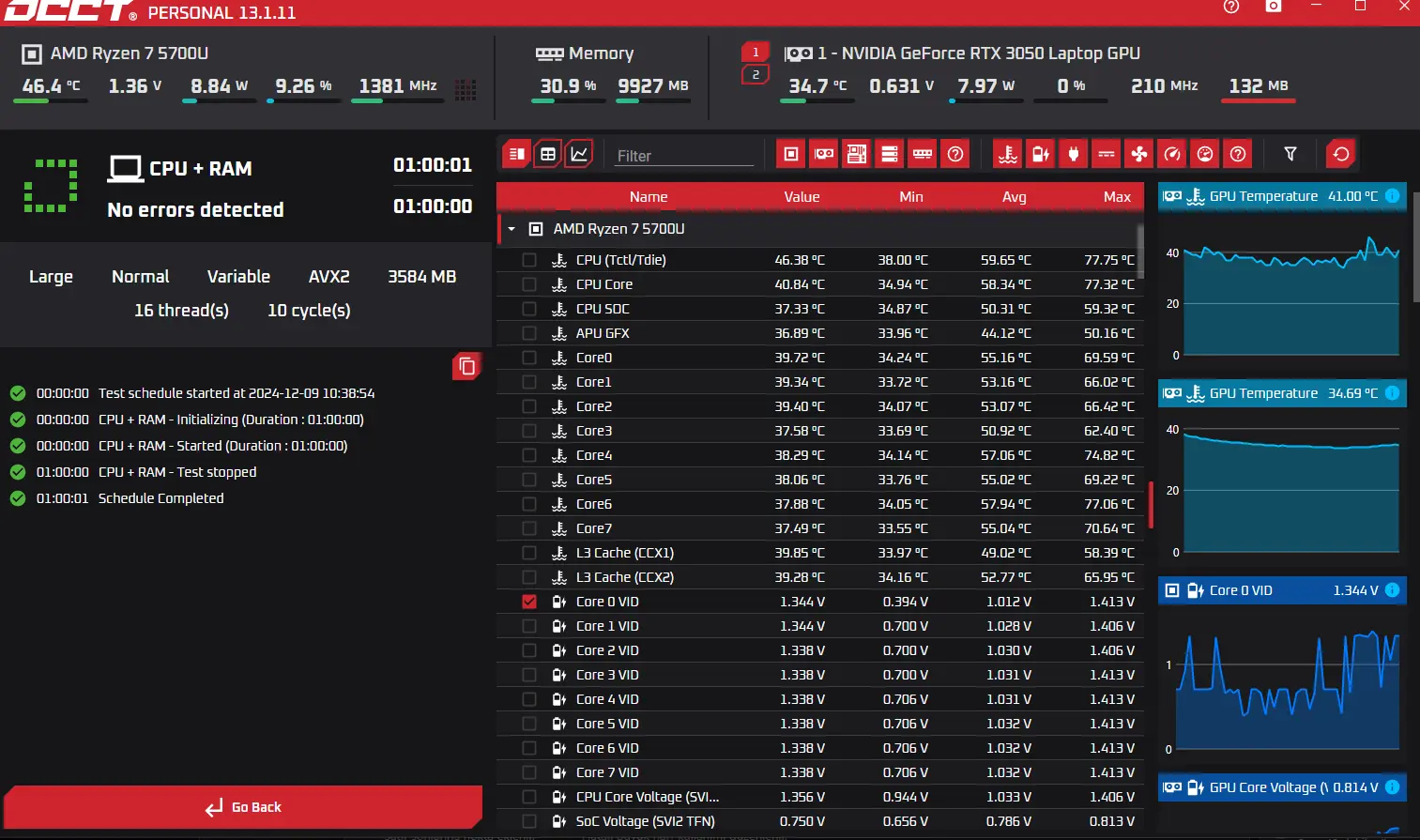Select GPU 1 selector button
The image size is (1420, 840).
click(756, 53)
